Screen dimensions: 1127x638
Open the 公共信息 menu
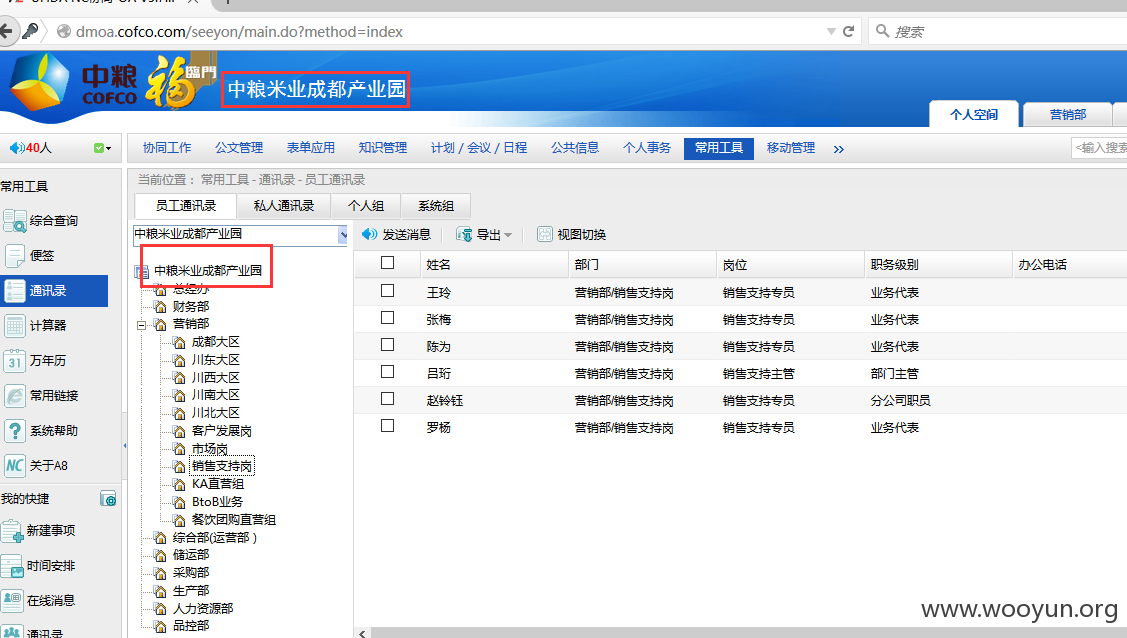(x=575, y=148)
